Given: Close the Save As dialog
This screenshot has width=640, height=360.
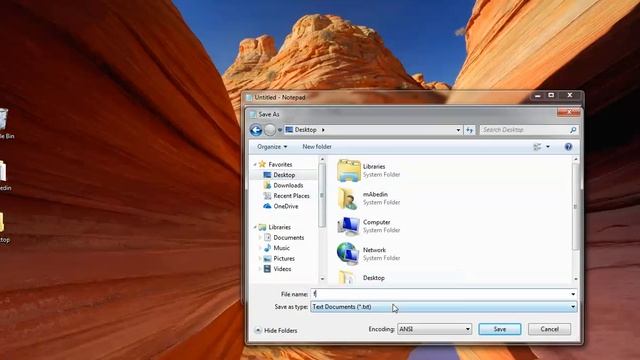Looking at the screenshot, I should [x=569, y=112].
